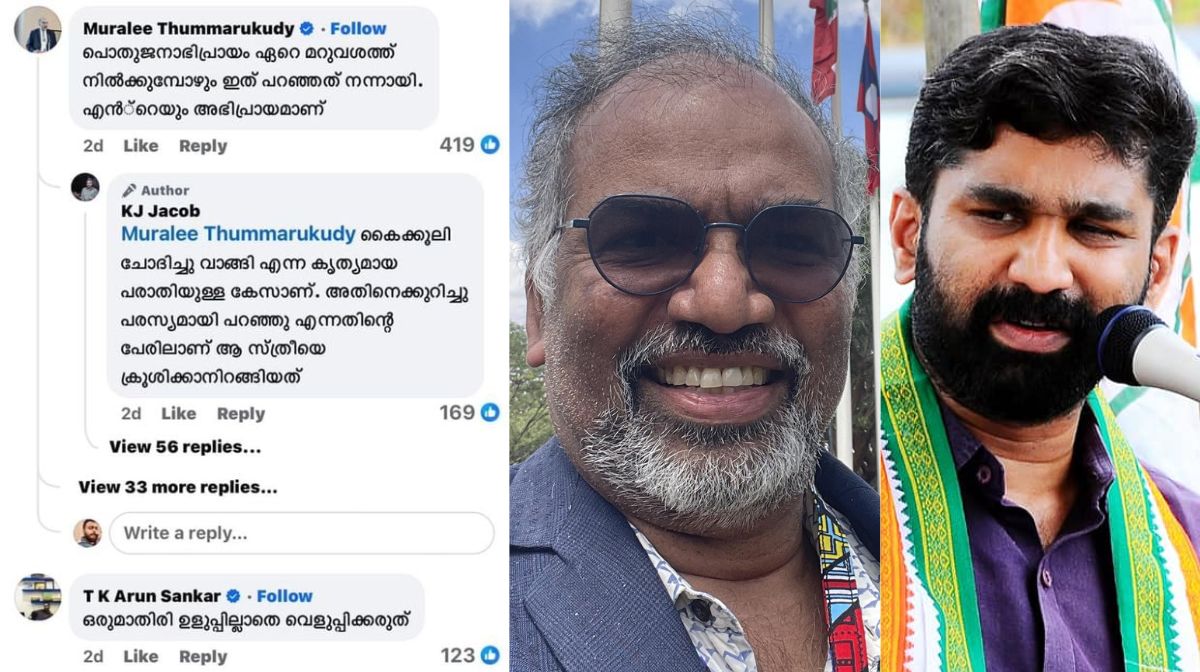1200x672 pixels.
Task: Open the Muralee Thummarukudy mention link in KJ Jacob's reply
Action: (x=238, y=234)
